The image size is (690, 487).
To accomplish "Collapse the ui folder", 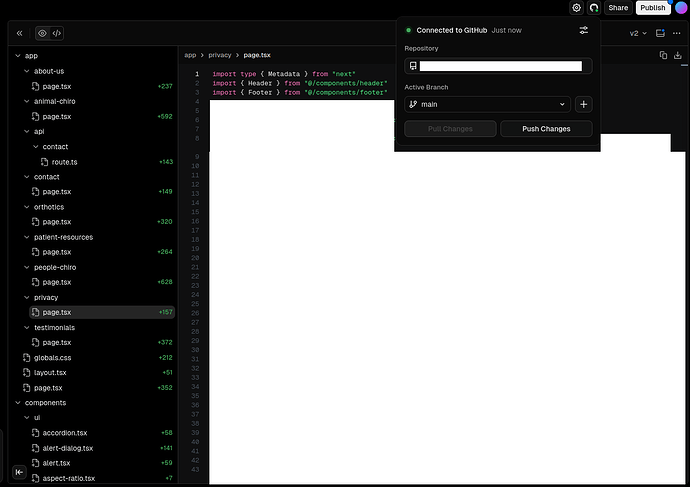I will tap(32, 417).
